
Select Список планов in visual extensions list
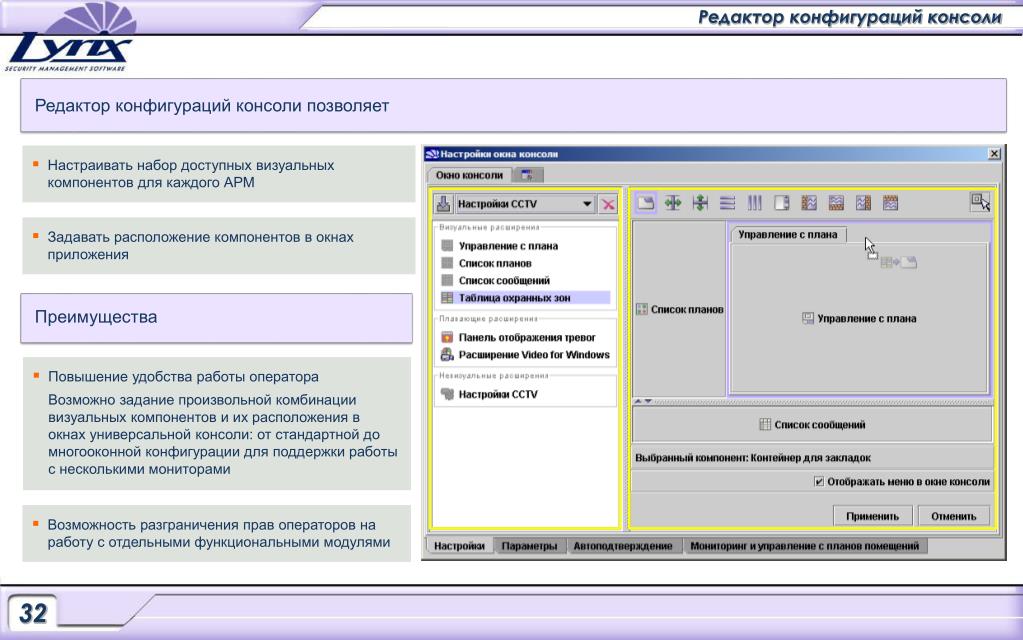tap(495, 263)
